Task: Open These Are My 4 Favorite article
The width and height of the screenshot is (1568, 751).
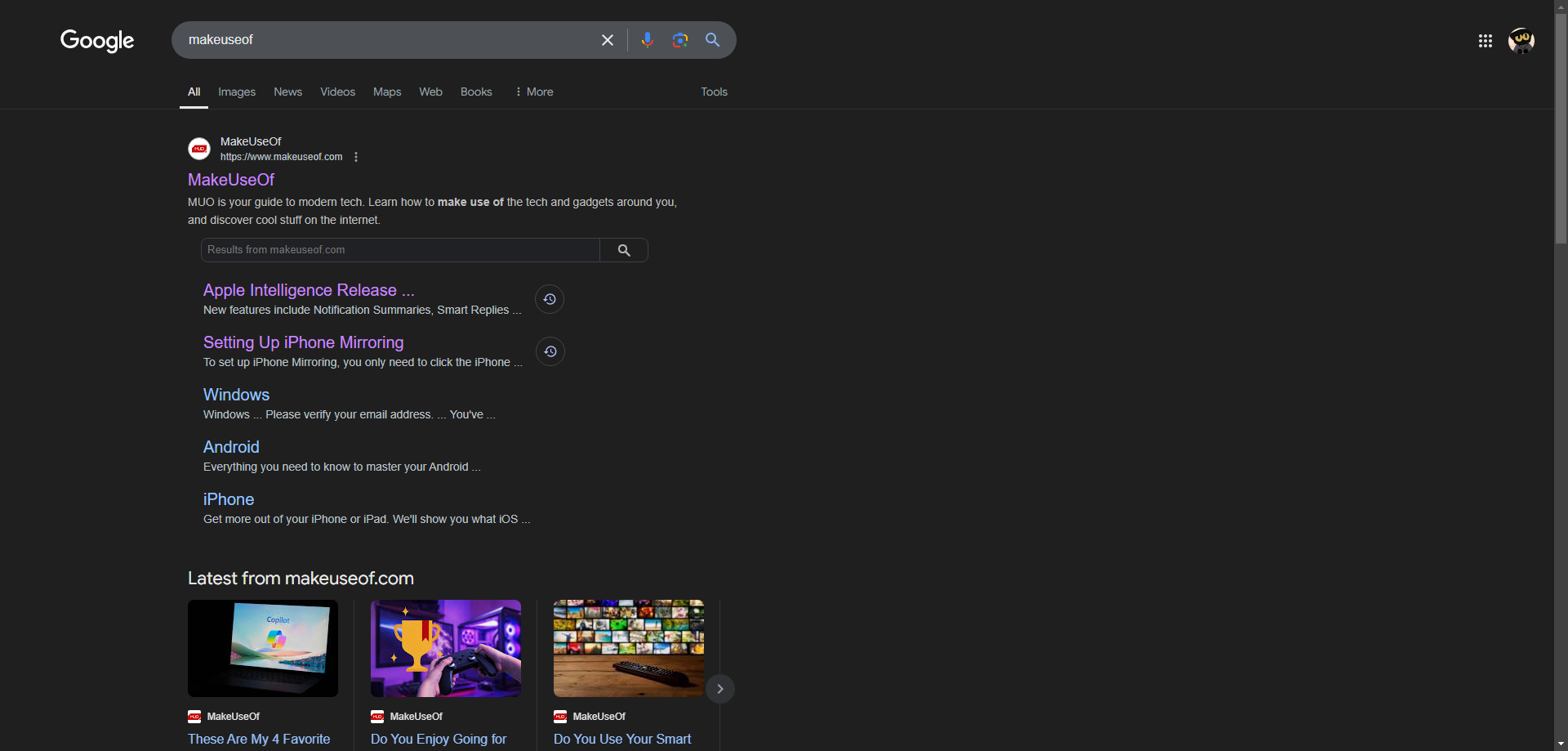Action: tap(259, 739)
